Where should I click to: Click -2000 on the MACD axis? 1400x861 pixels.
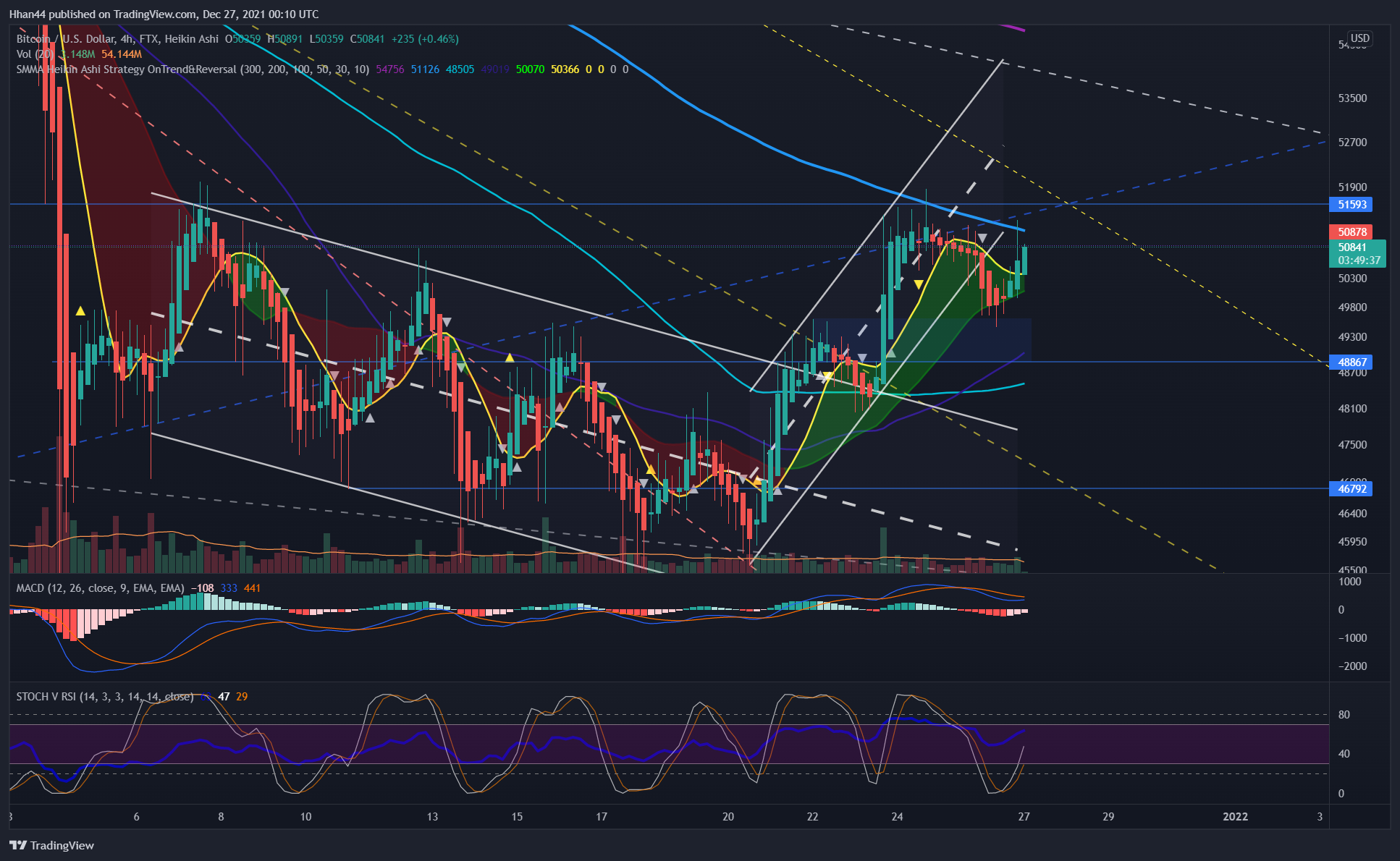(x=1352, y=666)
